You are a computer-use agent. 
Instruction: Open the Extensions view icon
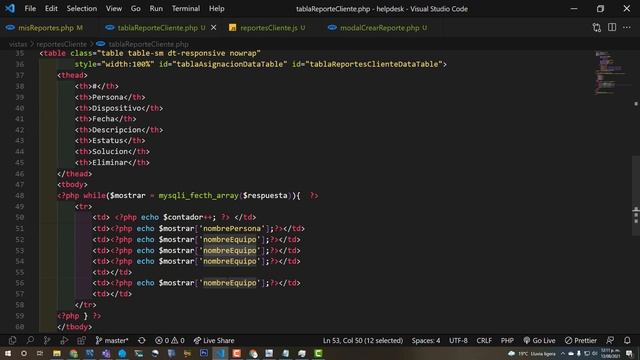(x=82, y=340)
